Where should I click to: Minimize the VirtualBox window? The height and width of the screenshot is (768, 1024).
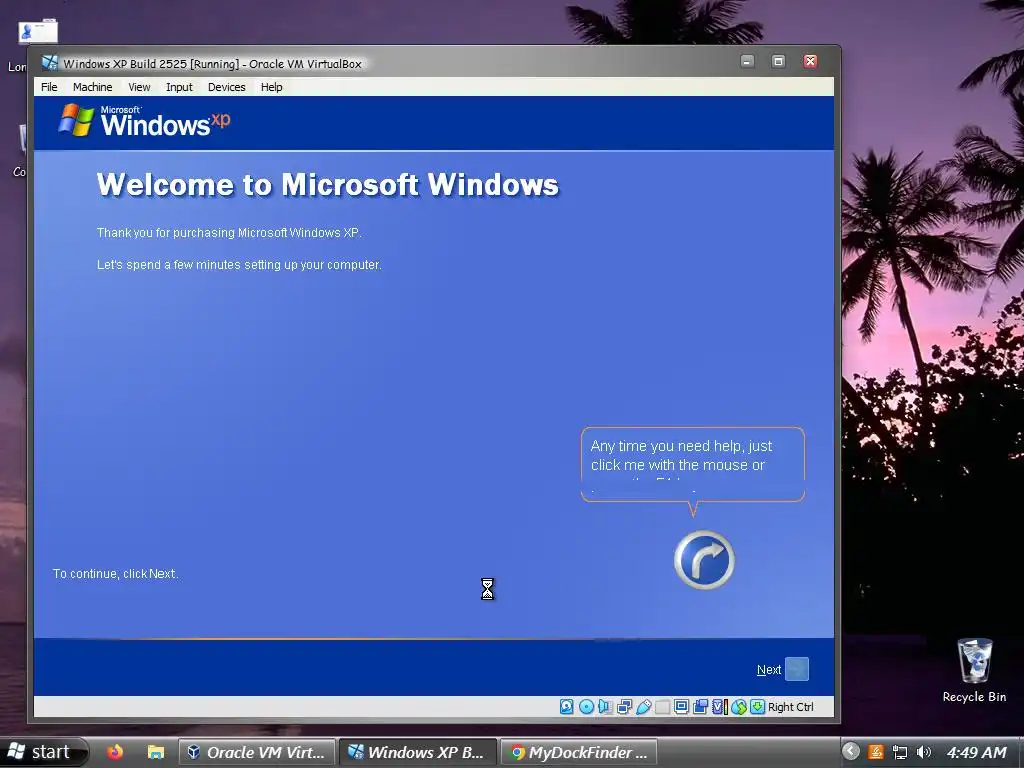[x=747, y=61]
